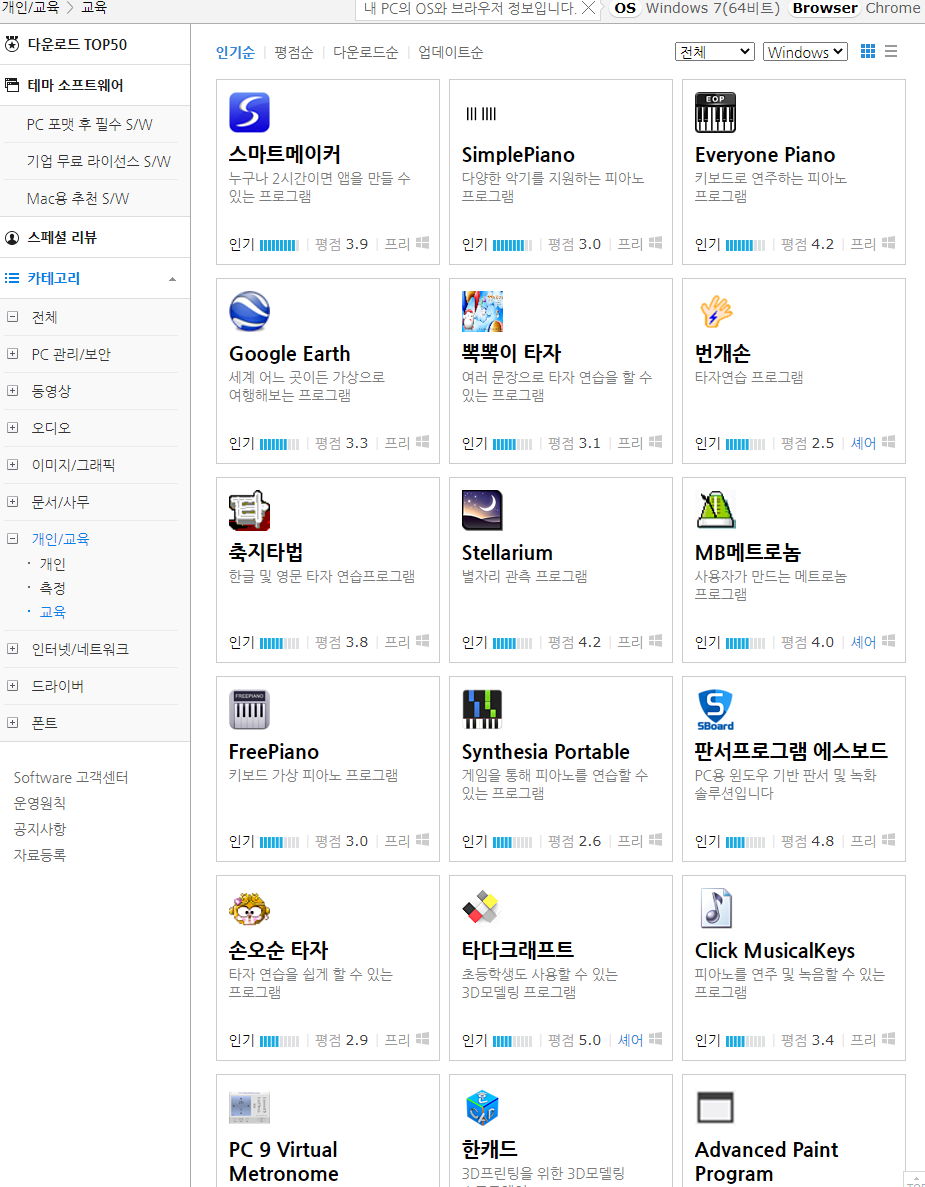Click the Synthesia Portable icon
The image size is (925, 1187).
tap(482, 709)
